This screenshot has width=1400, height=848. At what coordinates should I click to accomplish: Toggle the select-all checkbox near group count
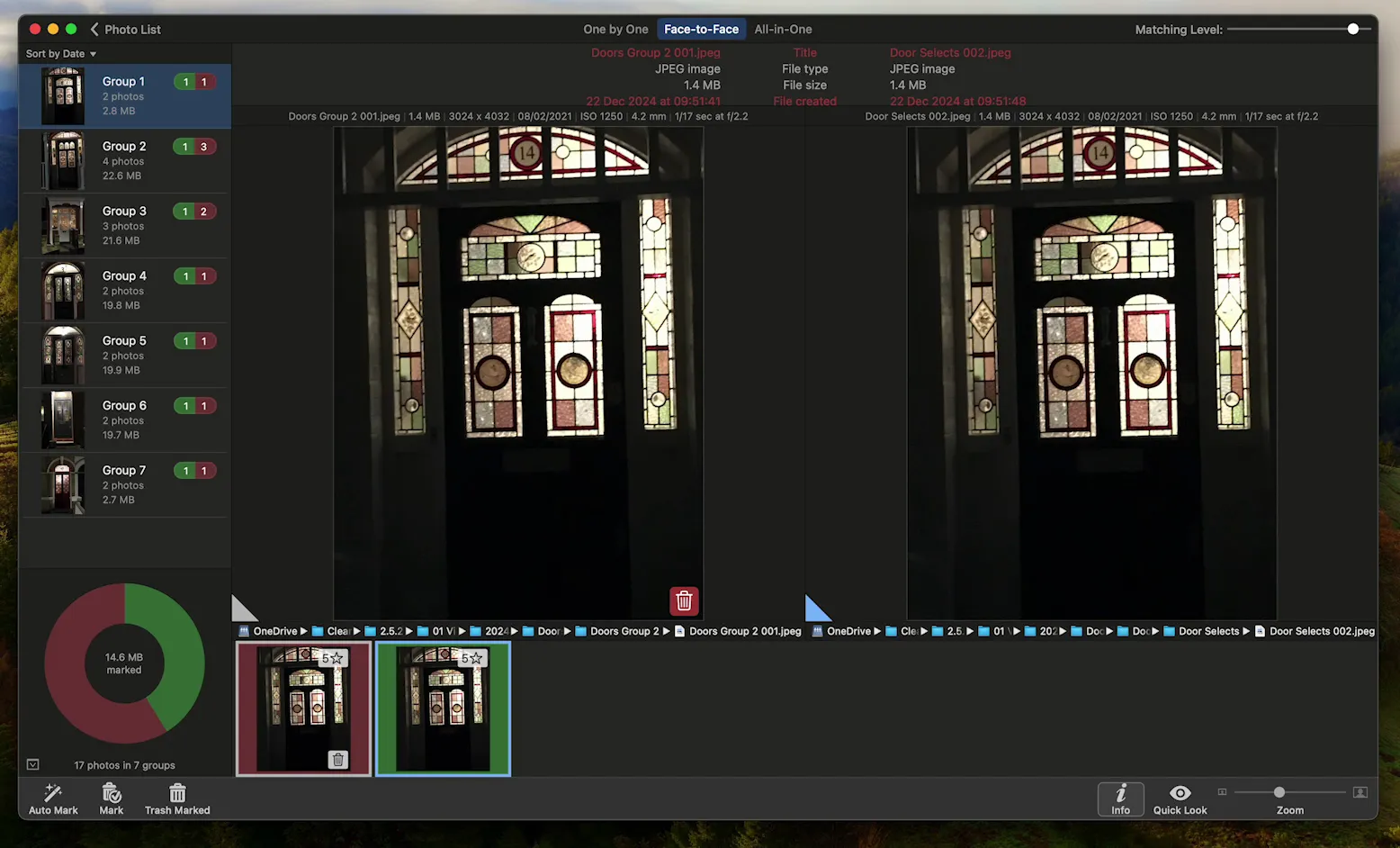coord(32,763)
